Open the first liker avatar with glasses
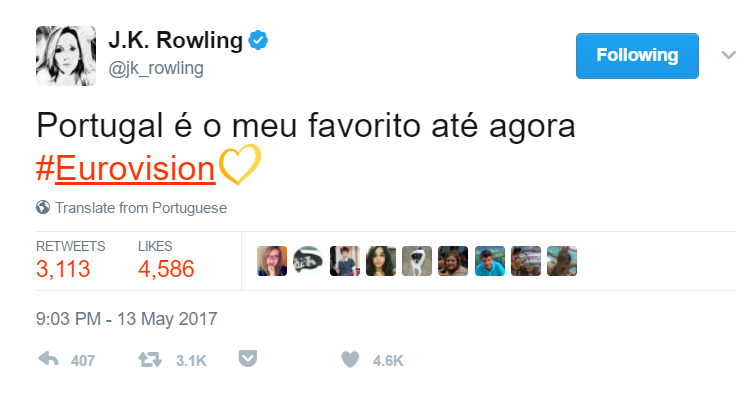 coord(272,261)
